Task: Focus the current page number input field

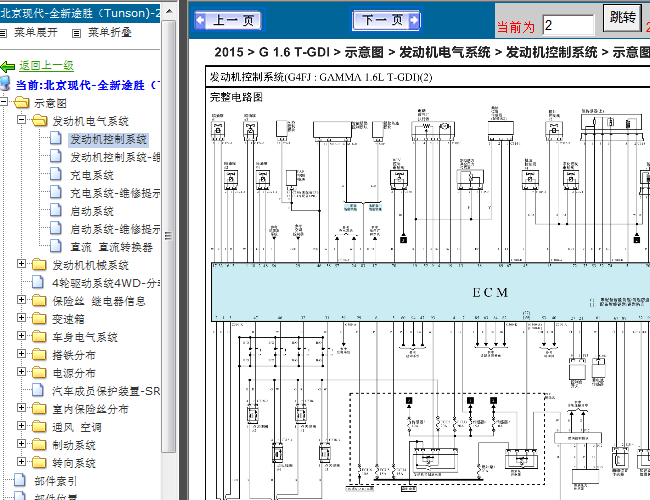Action: (568, 25)
